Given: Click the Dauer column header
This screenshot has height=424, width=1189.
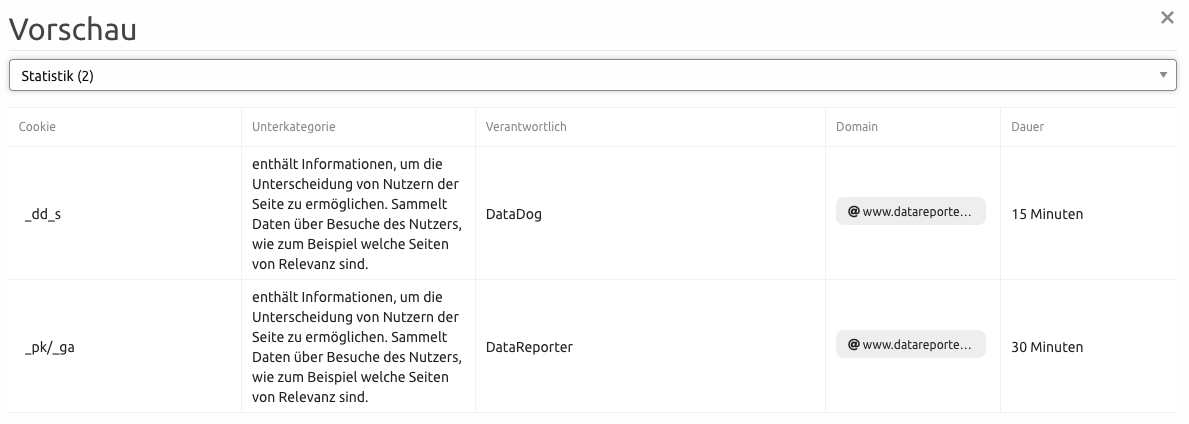Looking at the screenshot, I should coord(1027,127).
